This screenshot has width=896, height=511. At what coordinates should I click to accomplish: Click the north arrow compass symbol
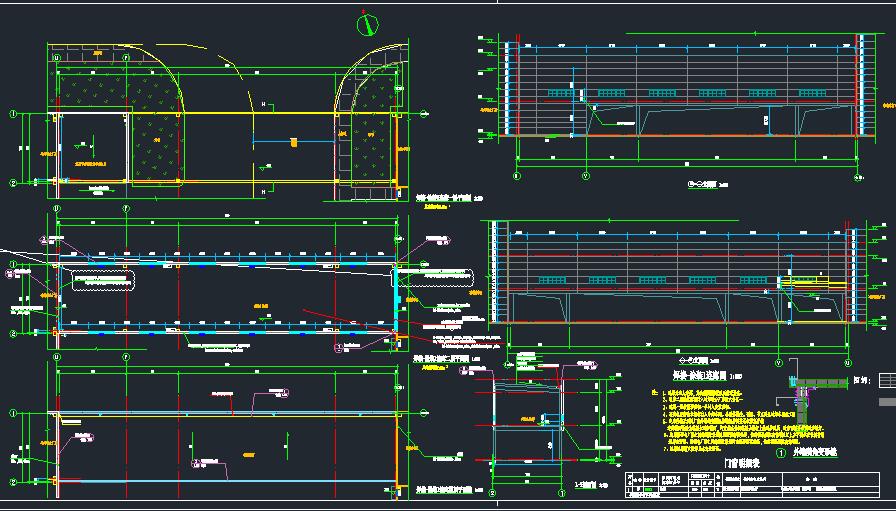(x=369, y=23)
